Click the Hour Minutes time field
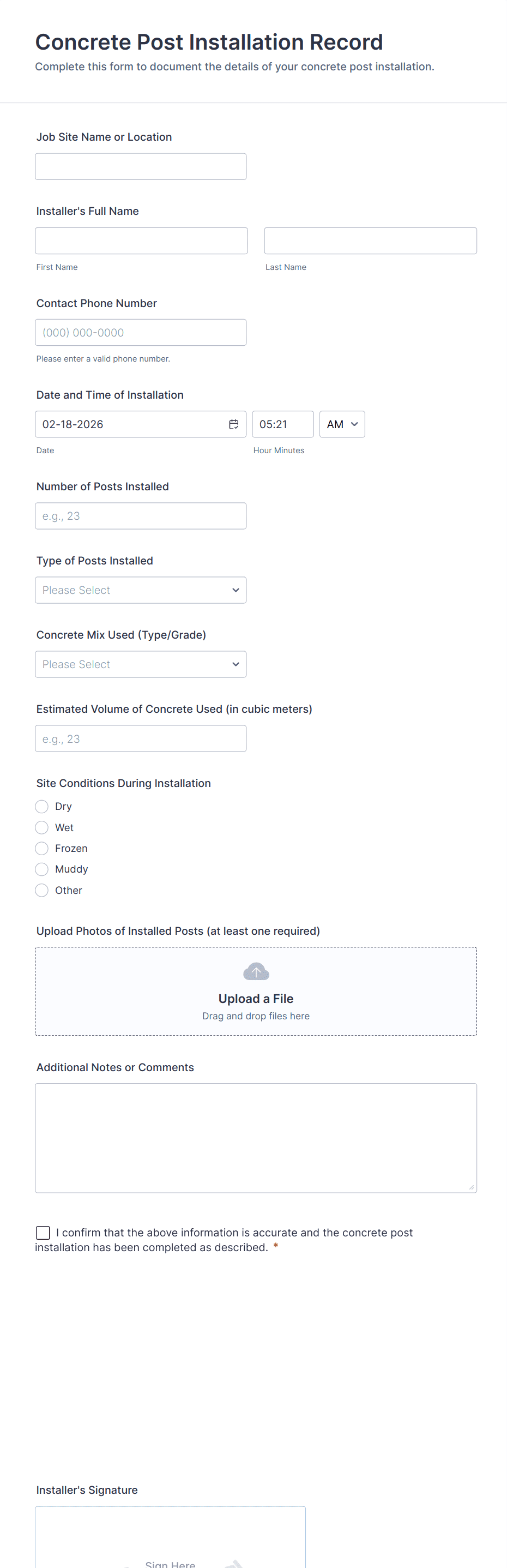Screen dimensions: 507x1568 [x=282, y=424]
